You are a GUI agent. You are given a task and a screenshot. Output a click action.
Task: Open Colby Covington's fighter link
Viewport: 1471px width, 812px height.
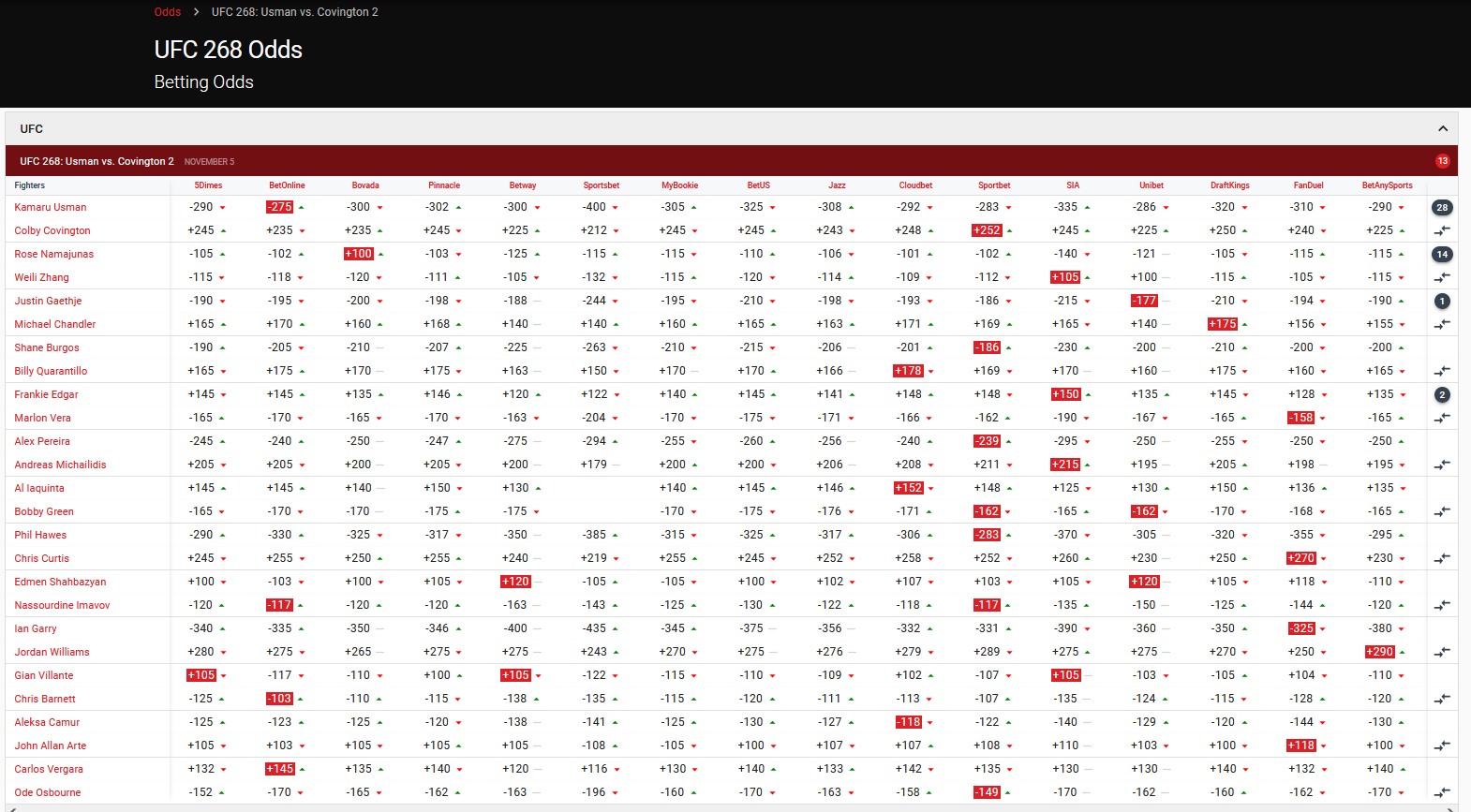pos(52,231)
